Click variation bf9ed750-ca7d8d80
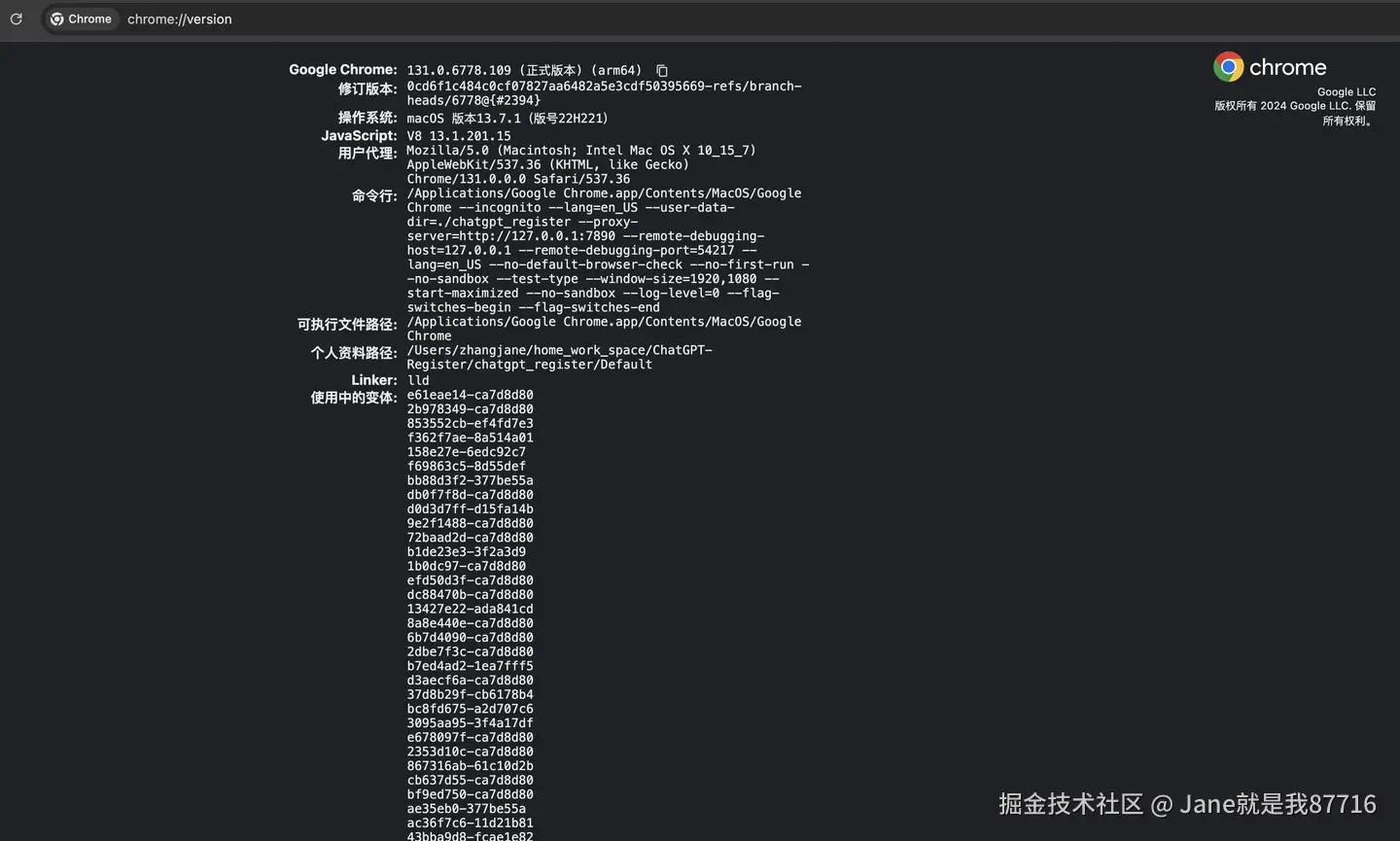This screenshot has width=1400, height=841. click(470, 794)
